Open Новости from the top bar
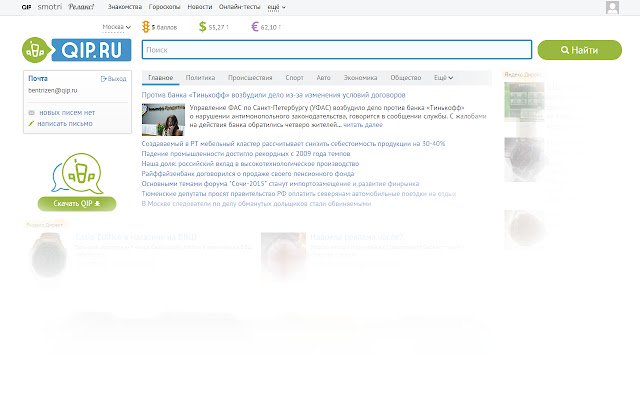This screenshot has width=640, height=400. [200, 7]
